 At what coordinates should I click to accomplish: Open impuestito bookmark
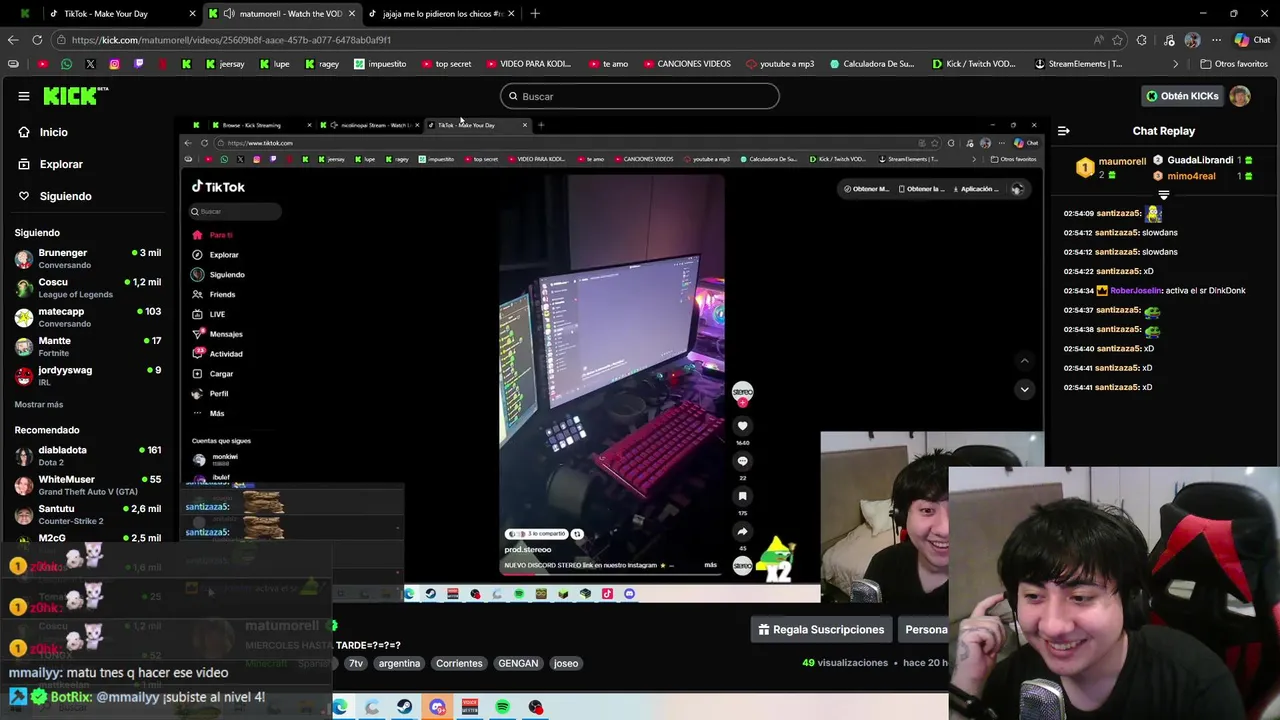point(380,64)
